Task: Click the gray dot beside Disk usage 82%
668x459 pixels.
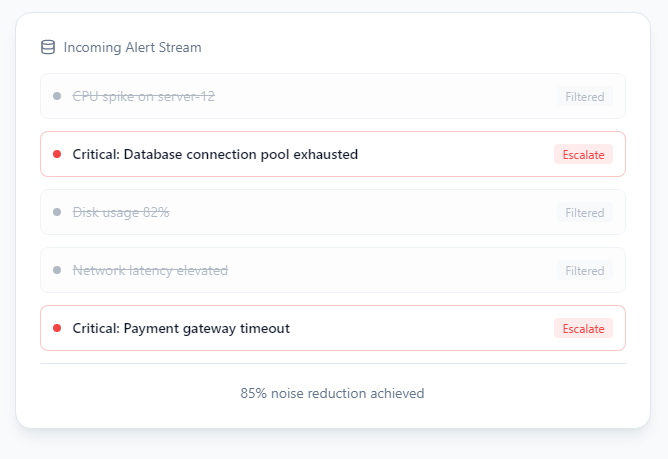Action: (x=57, y=213)
